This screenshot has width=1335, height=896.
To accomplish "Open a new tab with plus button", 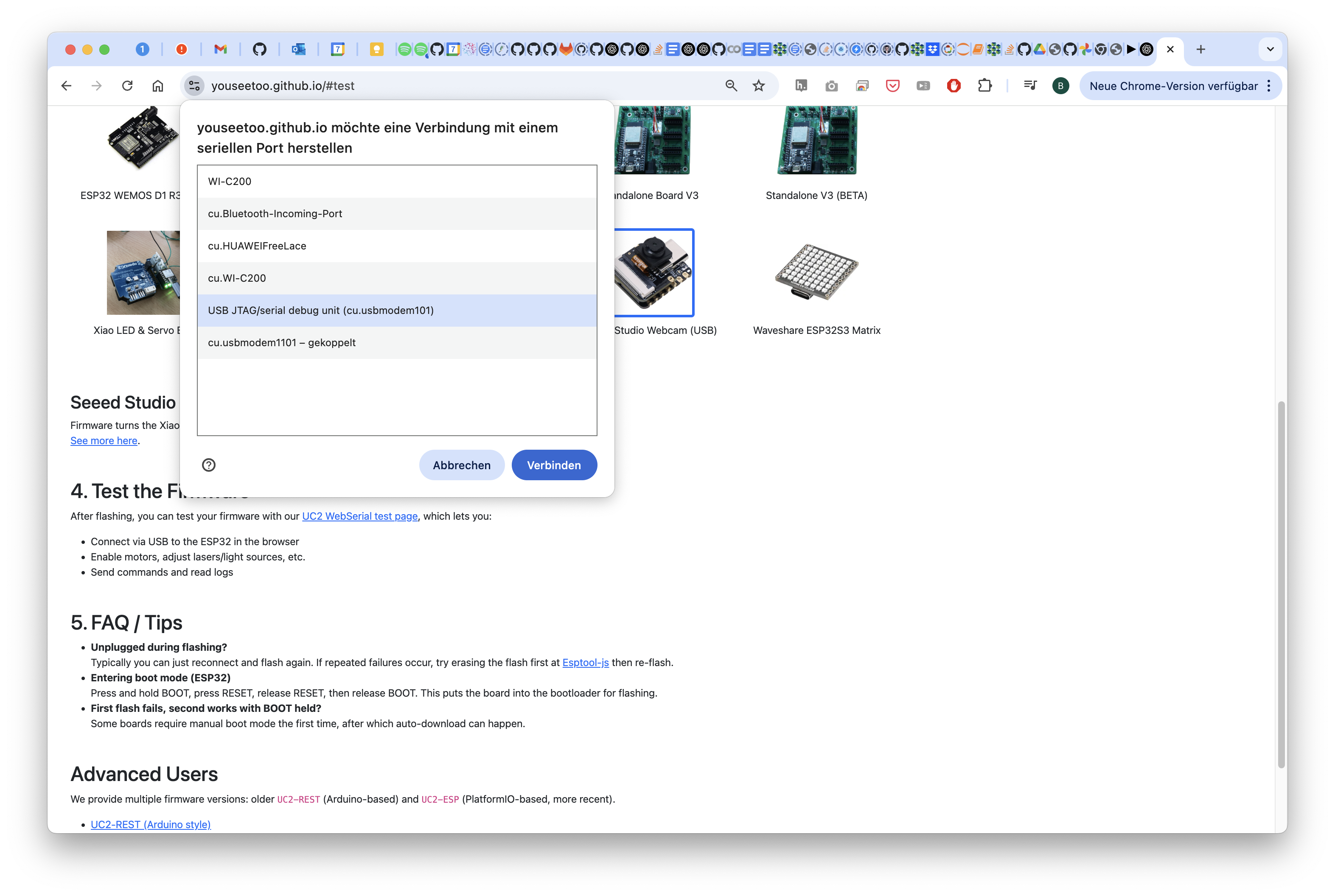I will point(1200,49).
